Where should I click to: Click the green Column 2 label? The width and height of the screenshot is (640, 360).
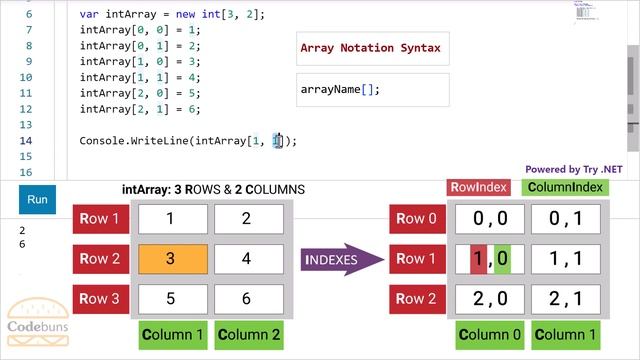[249, 335]
